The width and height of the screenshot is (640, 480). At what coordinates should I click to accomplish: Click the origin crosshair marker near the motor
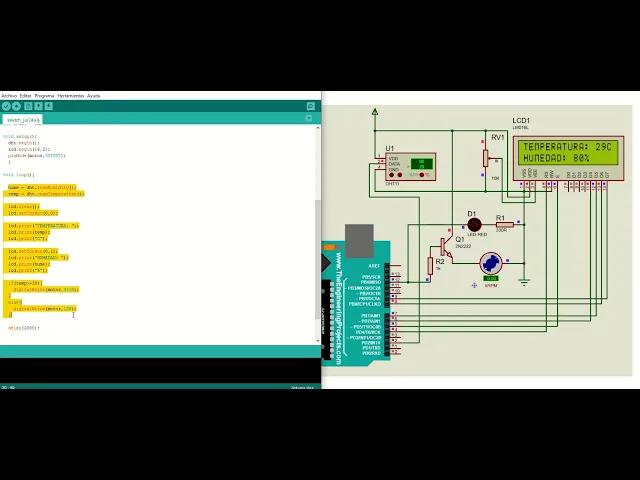(x=474, y=285)
